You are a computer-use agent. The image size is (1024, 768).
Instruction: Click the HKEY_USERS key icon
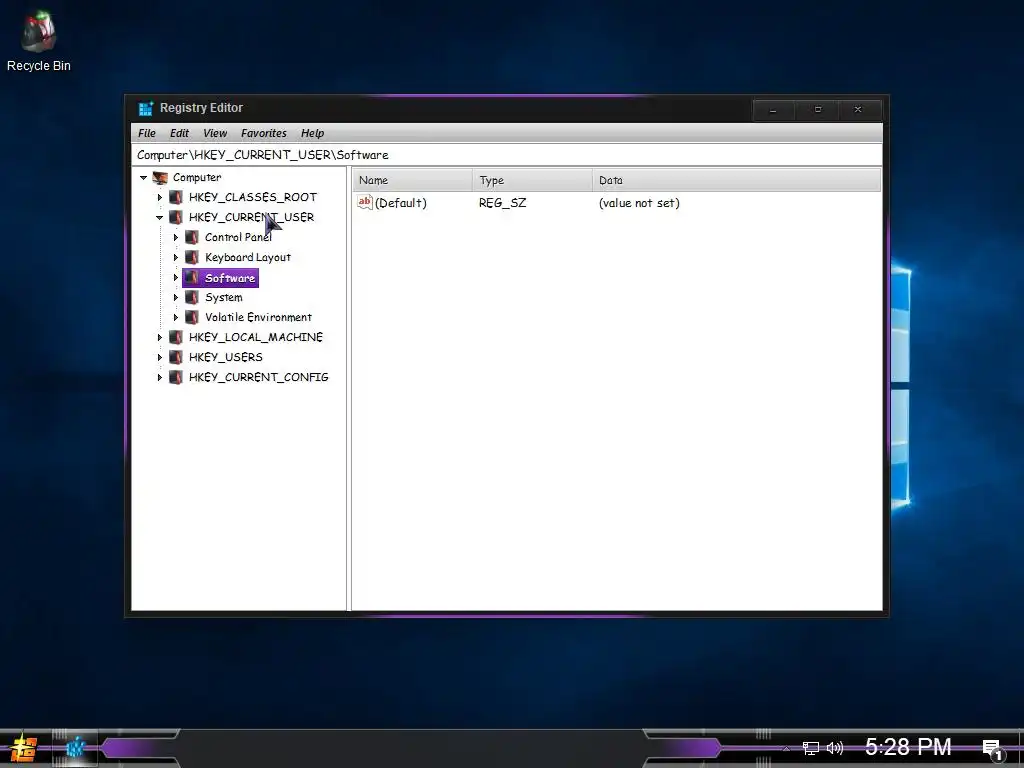[x=176, y=357]
